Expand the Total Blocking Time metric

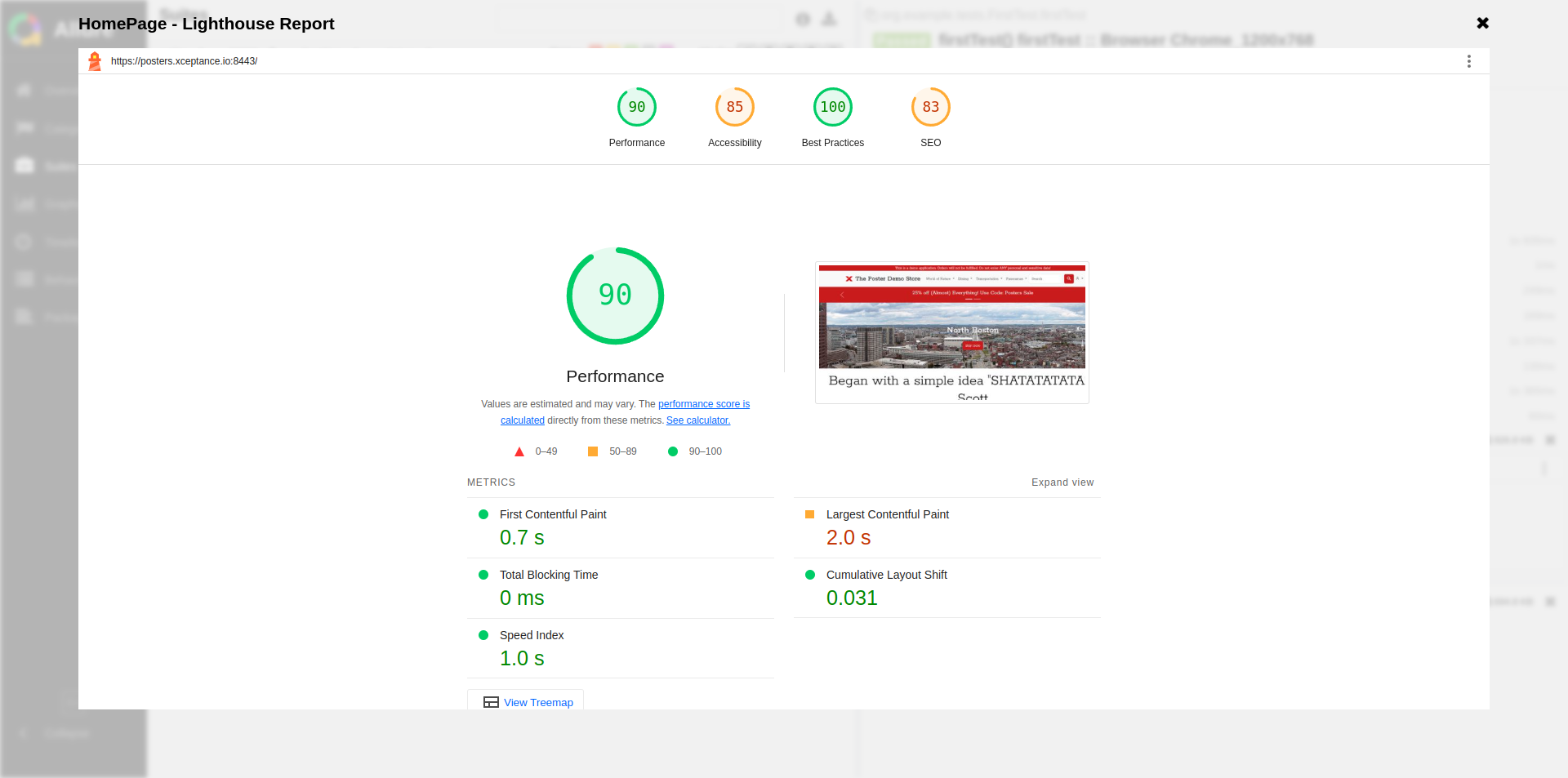click(549, 576)
